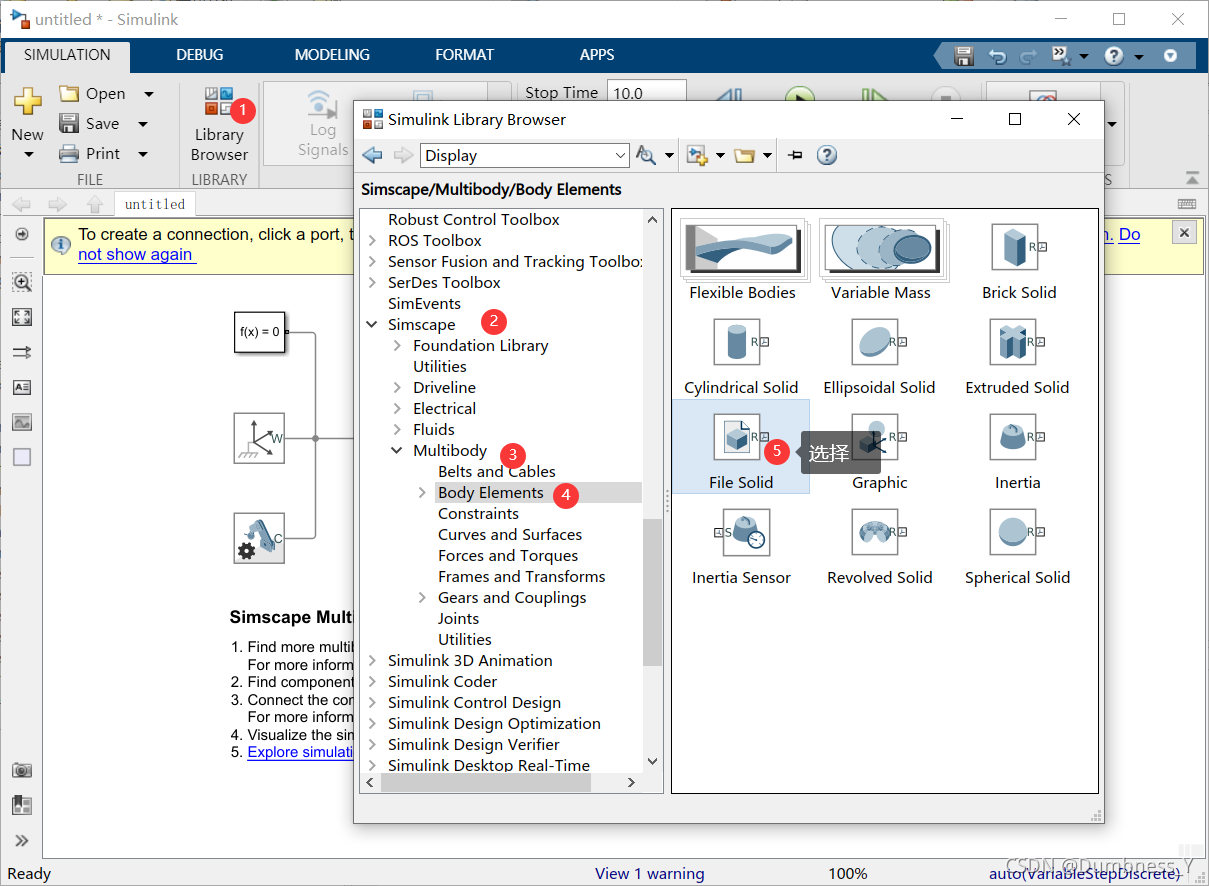Select the Inertia block
The image size is (1209, 886).
tap(1018, 451)
